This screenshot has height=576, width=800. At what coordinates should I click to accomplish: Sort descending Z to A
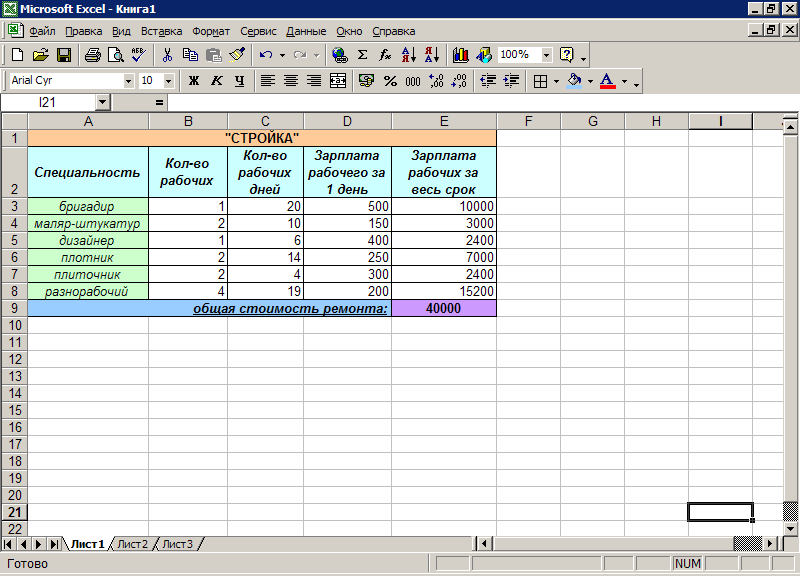click(432, 55)
